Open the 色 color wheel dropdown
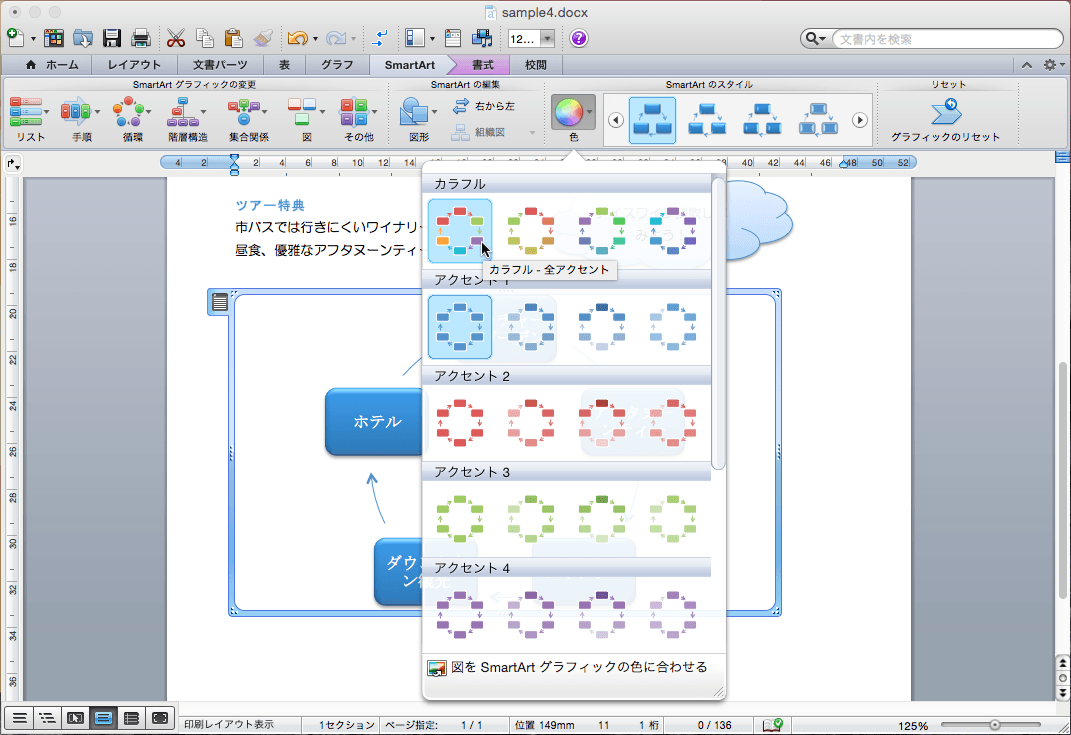1071x735 pixels. pos(573,113)
